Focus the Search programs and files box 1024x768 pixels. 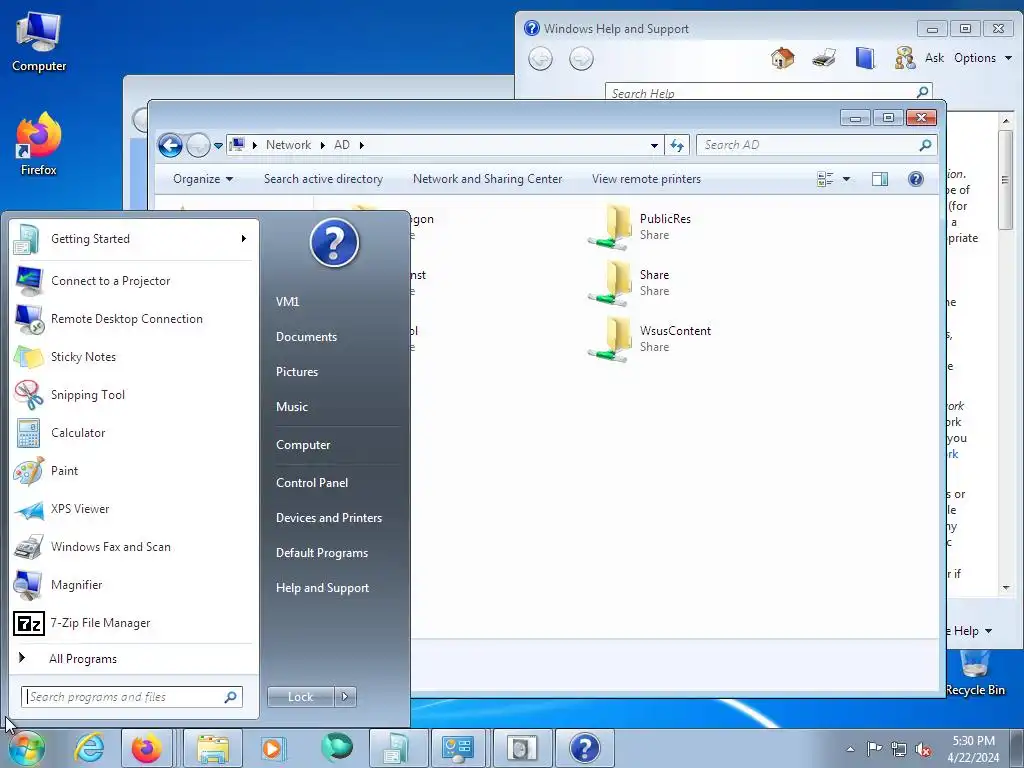click(132, 697)
